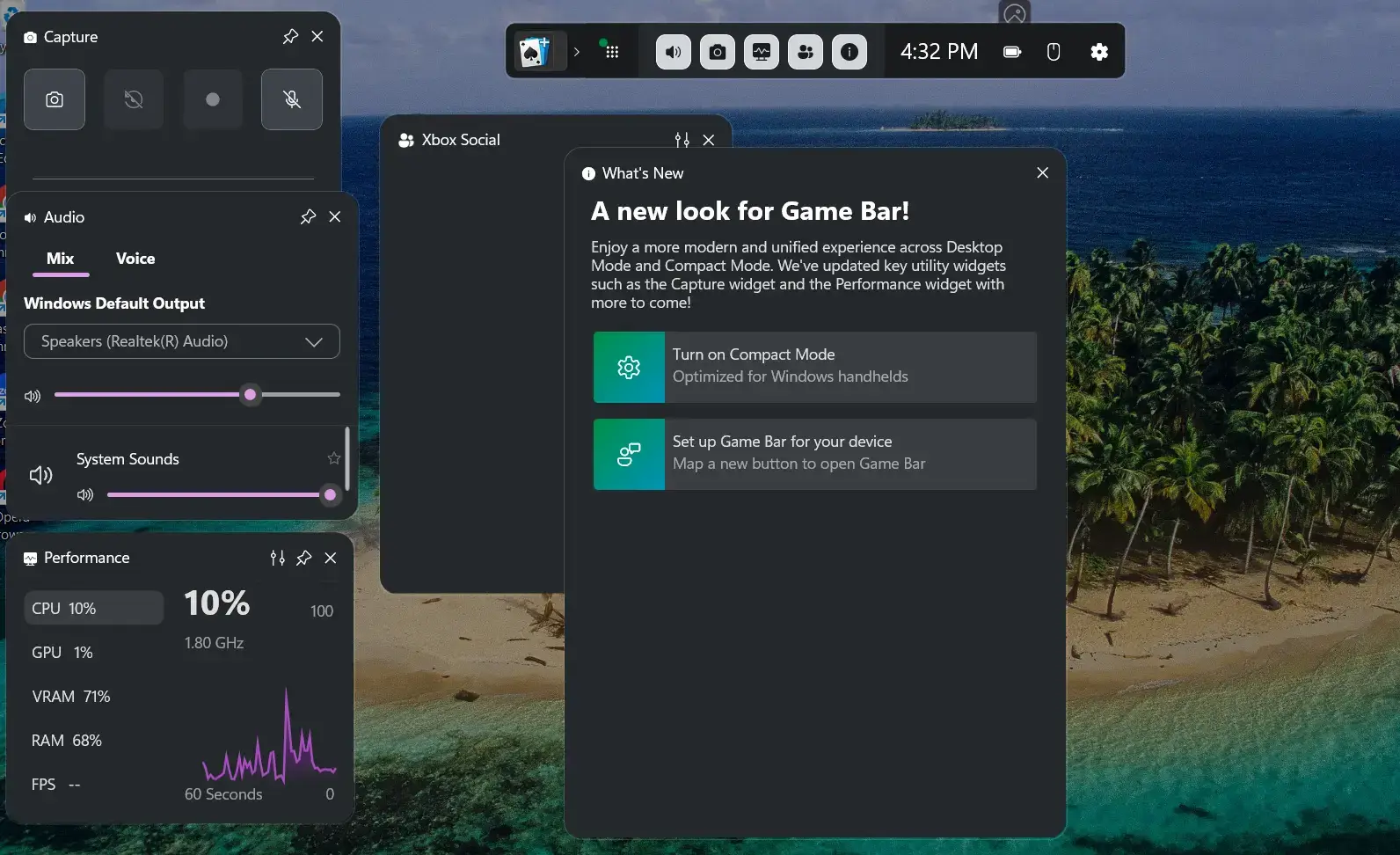Select the GPU 1% metric
The height and width of the screenshot is (855, 1400).
pyautogui.click(x=94, y=652)
